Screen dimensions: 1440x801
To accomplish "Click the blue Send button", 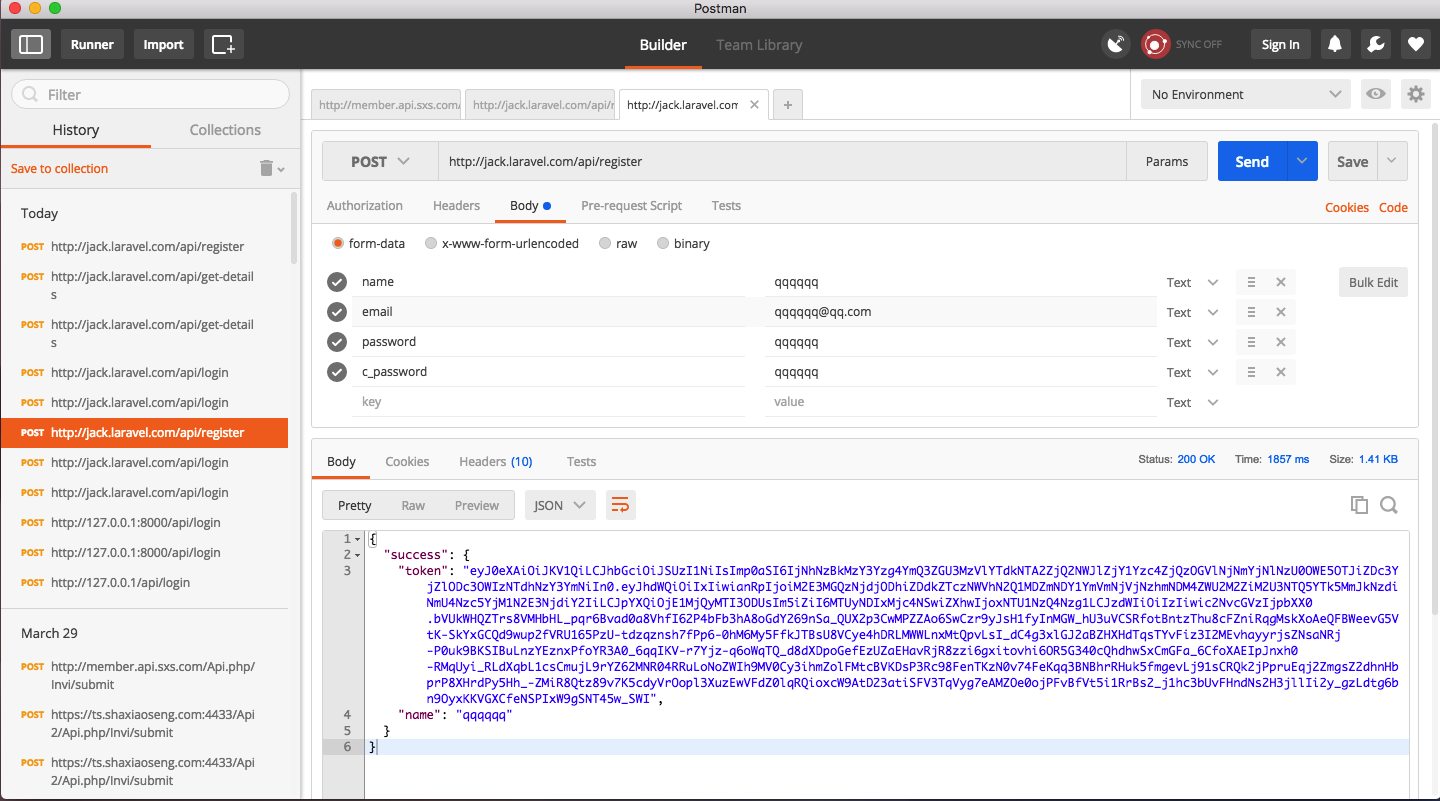I will (1252, 161).
